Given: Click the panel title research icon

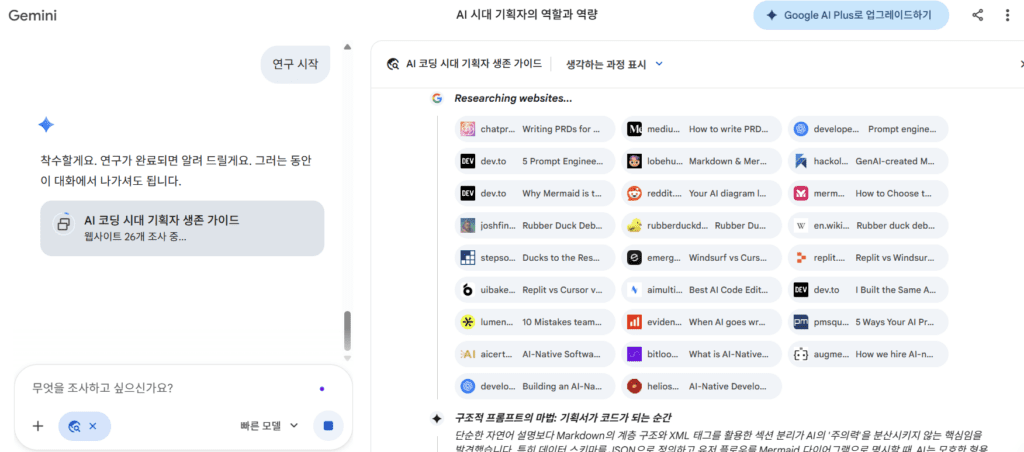Looking at the screenshot, I should click(393, 64).
